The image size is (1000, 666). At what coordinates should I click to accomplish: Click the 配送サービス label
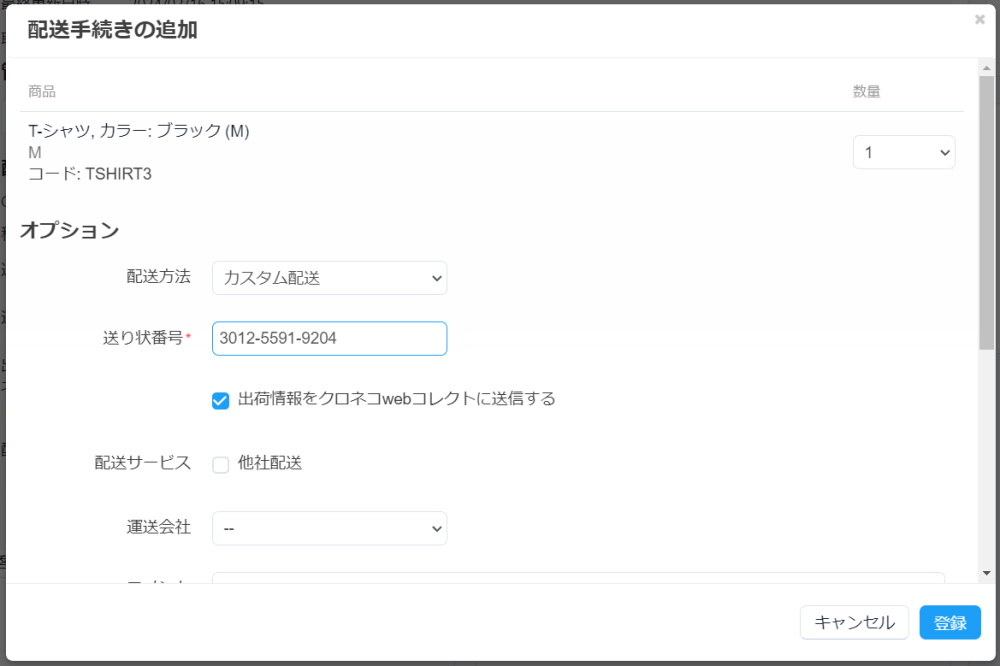(x=142, y=462)
